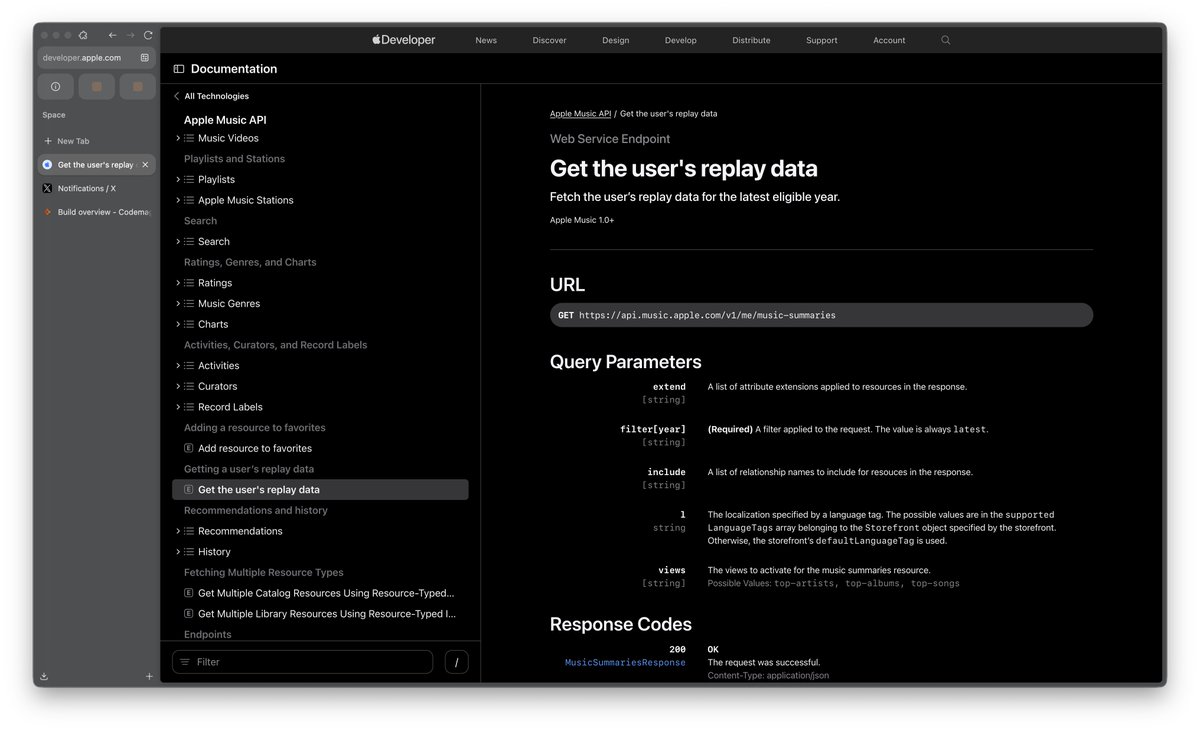The width and height of the screenshot is (1200, 731).
Task: Click the list icon beside History
Action: (x=189, y=552)
